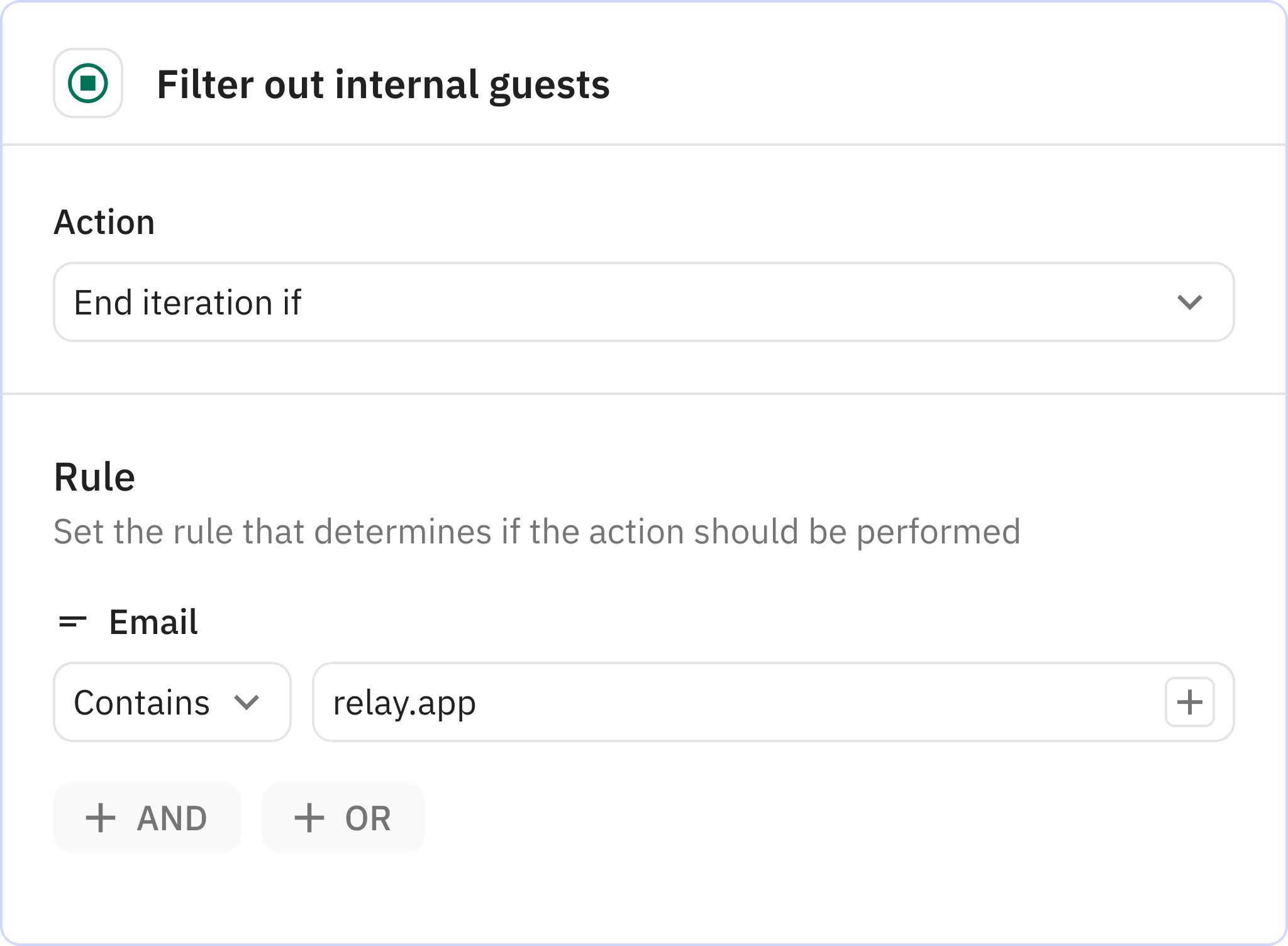Click the chevron on the Action selector

[1191, 302]
